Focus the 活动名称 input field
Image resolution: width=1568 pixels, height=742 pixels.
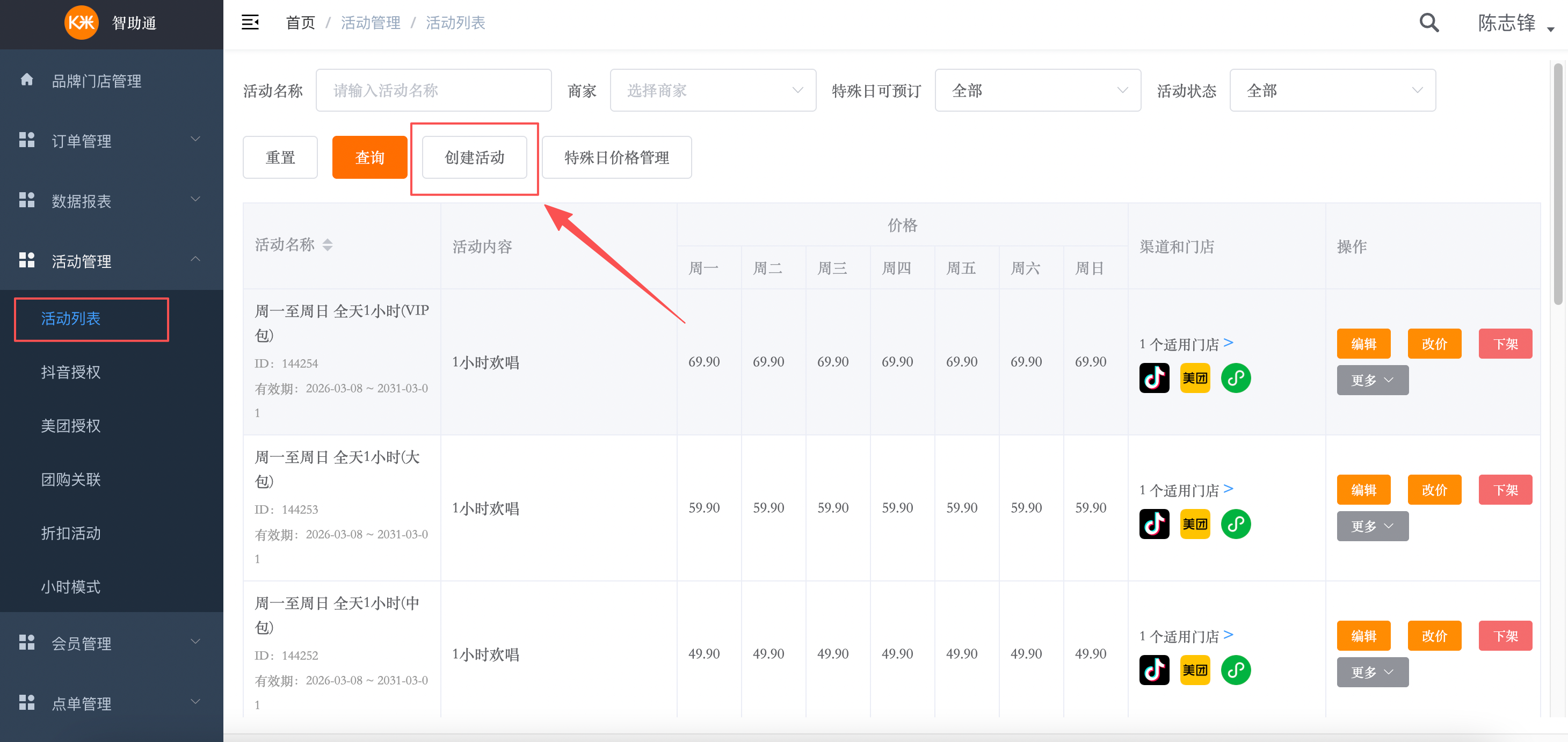(x=433, y=90)
